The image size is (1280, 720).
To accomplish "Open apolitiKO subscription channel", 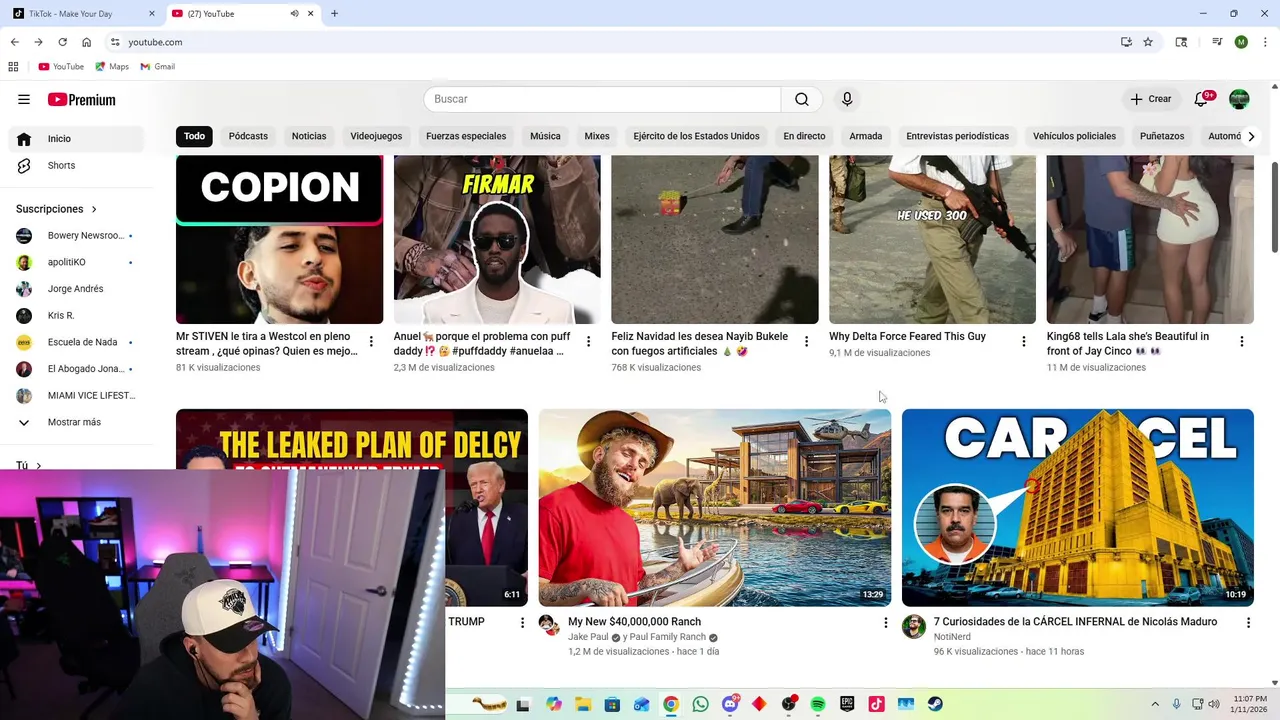I will (x=76, y=262).
